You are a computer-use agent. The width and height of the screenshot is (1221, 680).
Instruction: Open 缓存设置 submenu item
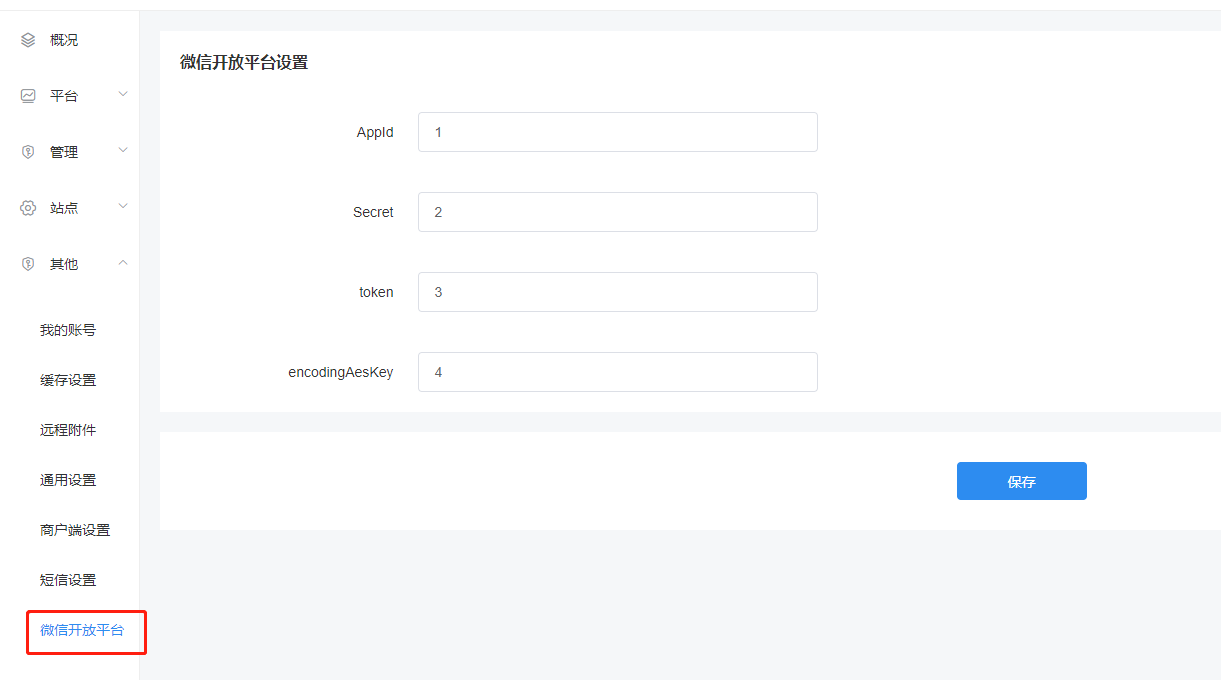(68, 380)
